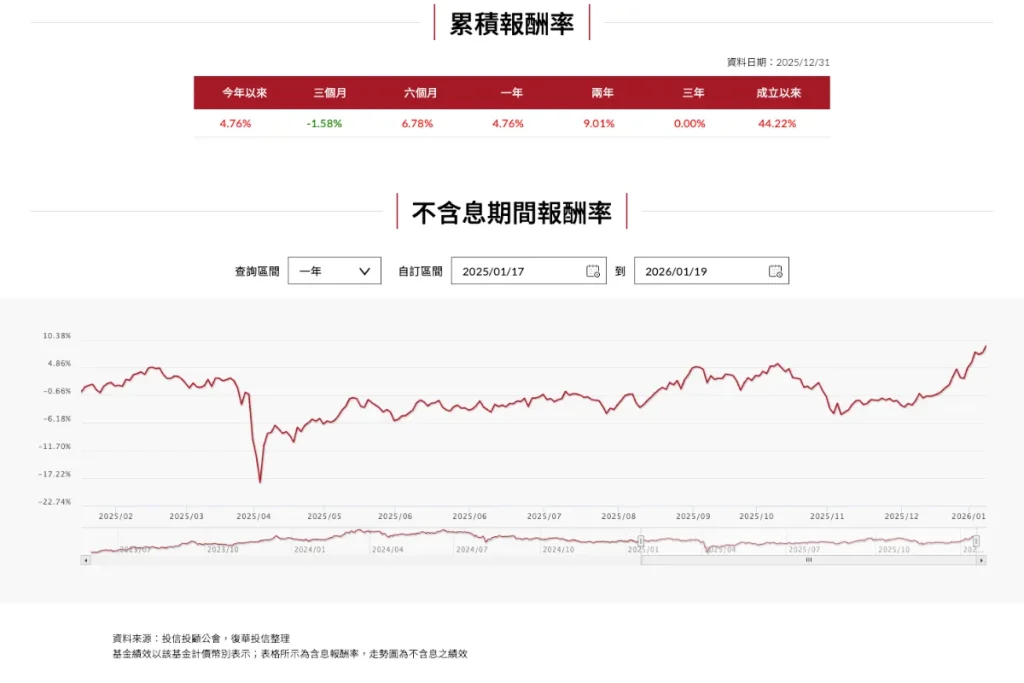Screen dimensions: 1024x683
Task: Grab the left range handle on navigator
Action: [641, 541]
